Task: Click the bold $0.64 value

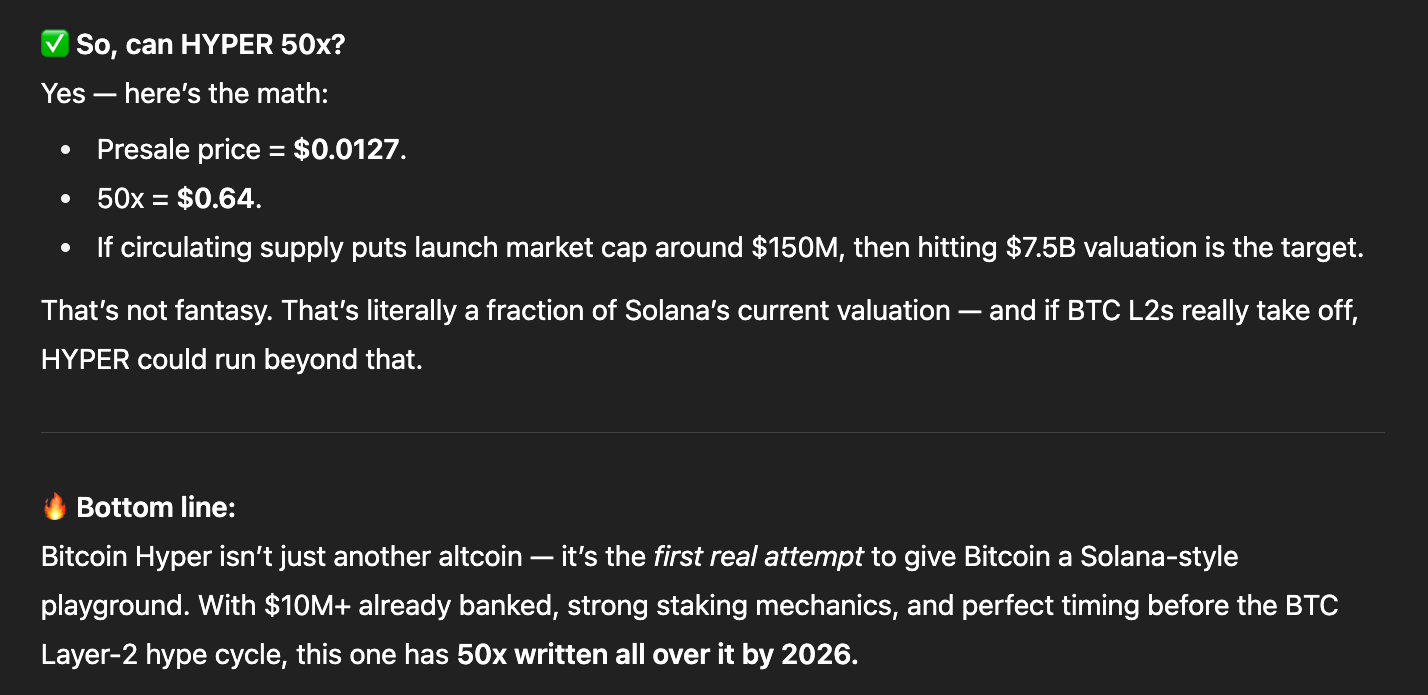Action: [216, 198]
